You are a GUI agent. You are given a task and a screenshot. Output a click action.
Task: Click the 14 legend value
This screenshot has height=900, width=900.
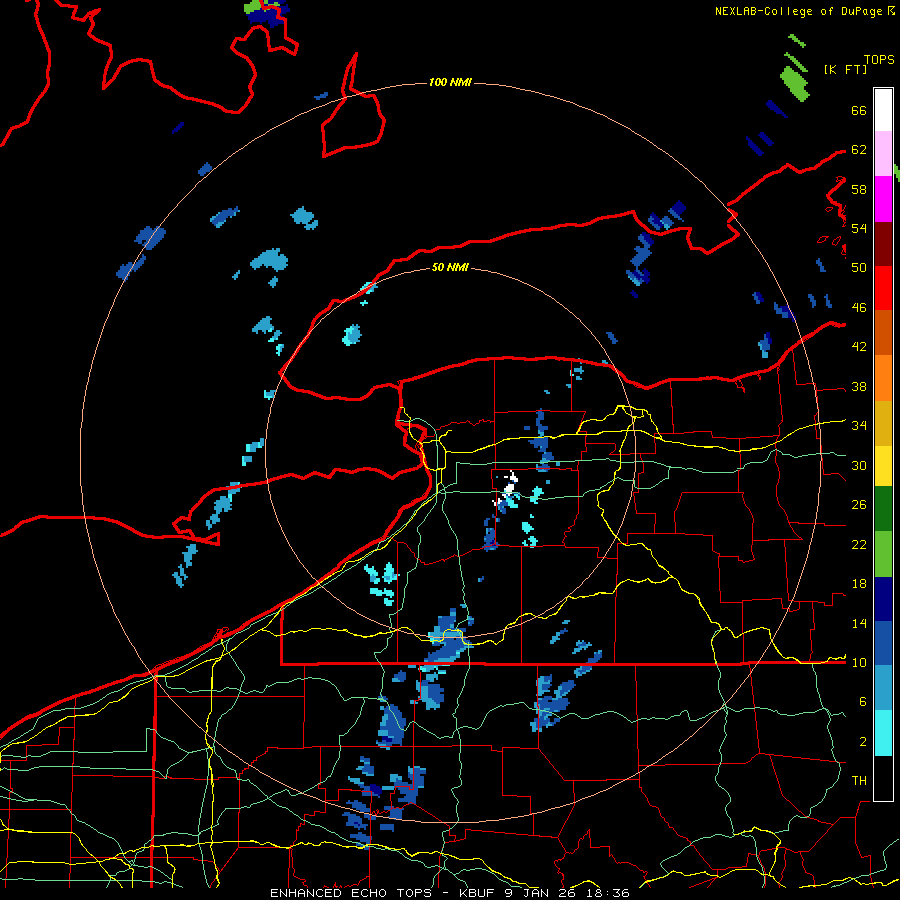click(x=859, y=623)
